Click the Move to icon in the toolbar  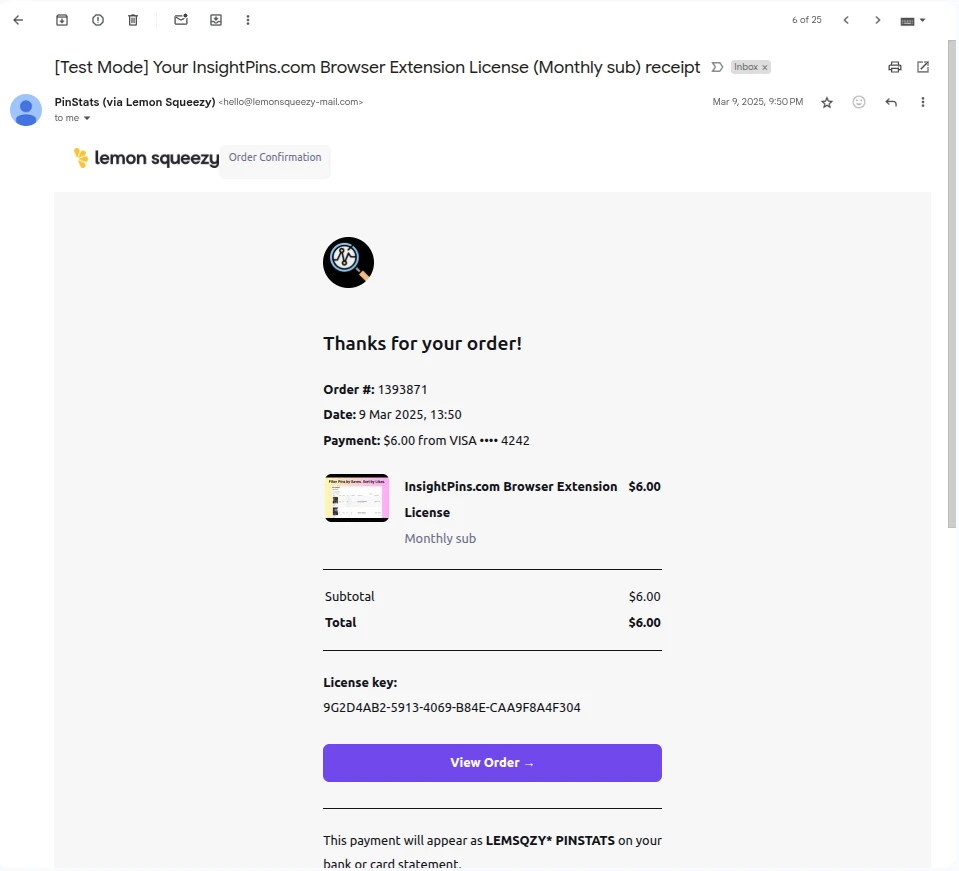pos(216,20)
